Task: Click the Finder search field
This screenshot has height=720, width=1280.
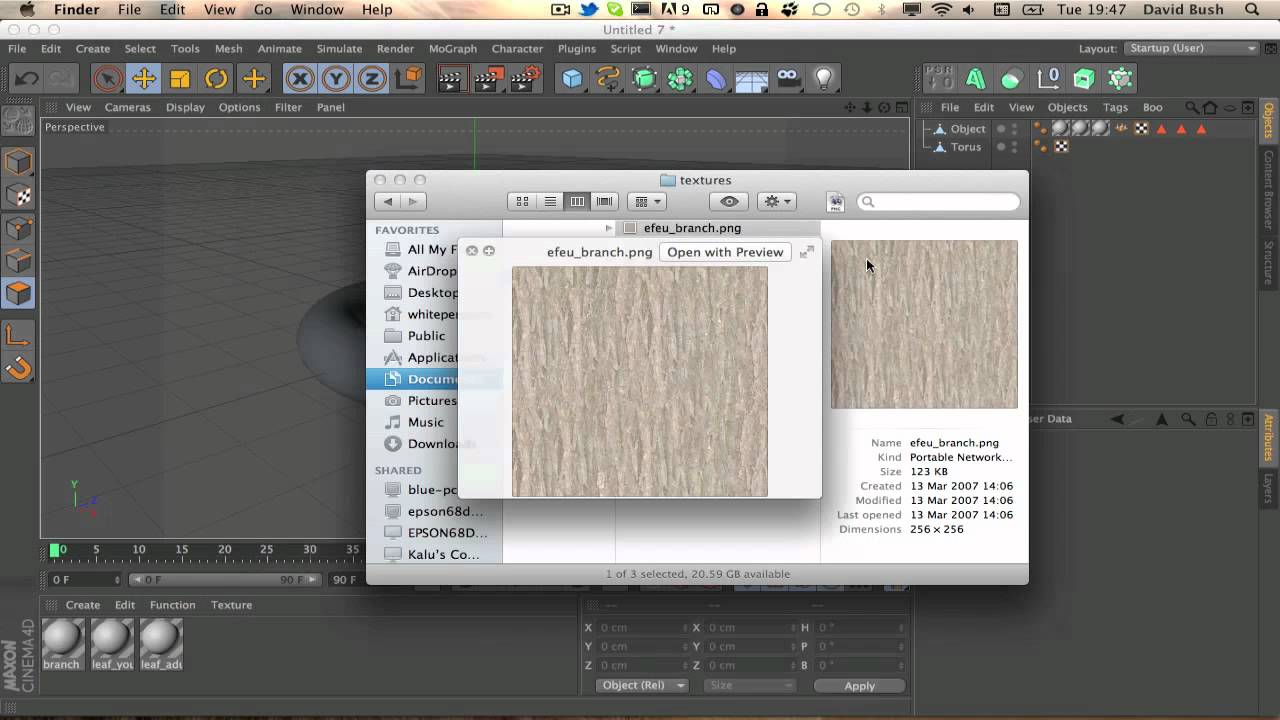Action: (938, 202)
